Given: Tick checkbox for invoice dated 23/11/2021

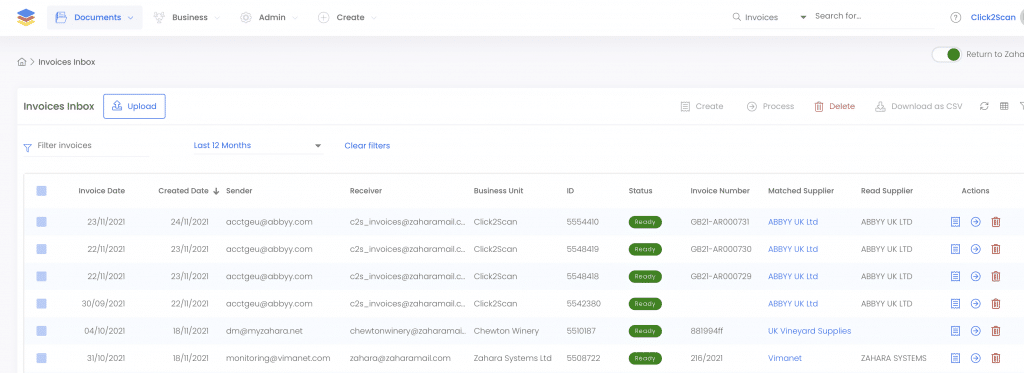Looking at the screenshot, I should pos(41,222).
